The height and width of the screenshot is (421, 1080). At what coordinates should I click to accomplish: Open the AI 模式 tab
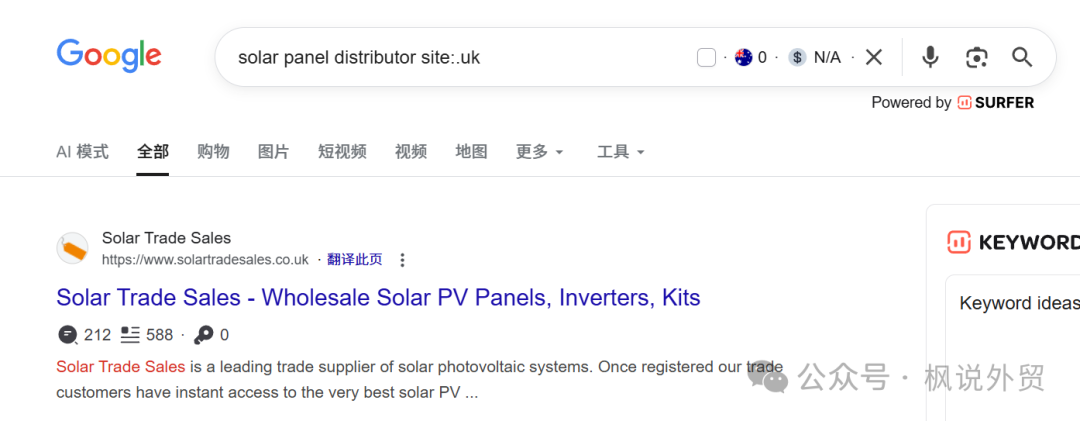(82, 152)
